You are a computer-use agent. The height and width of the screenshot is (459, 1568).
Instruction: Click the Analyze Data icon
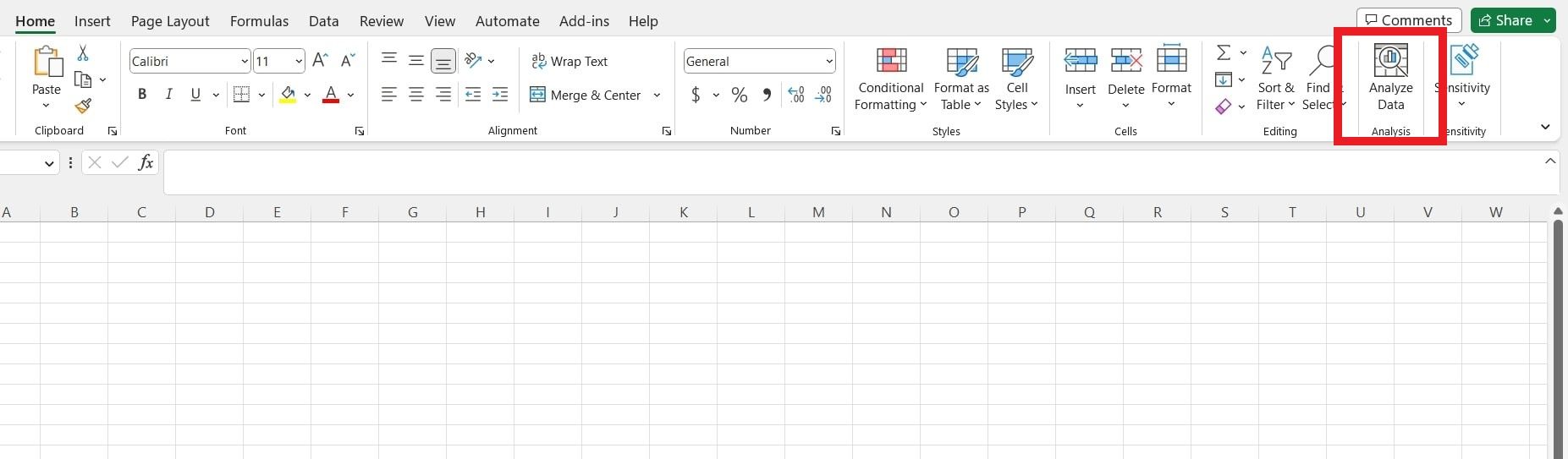(1390, 62)
